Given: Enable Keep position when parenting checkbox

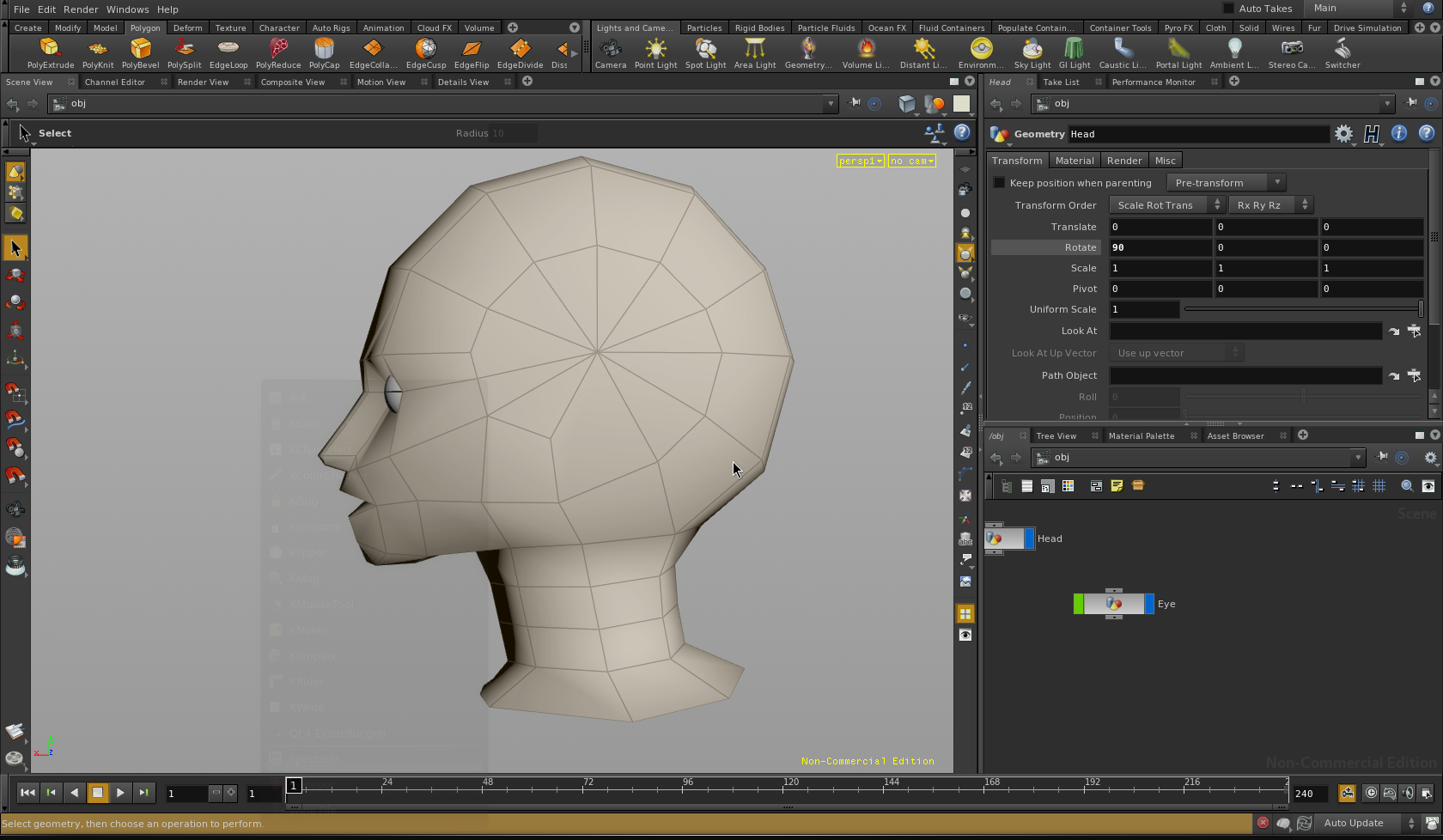Looking at the screenshot, I should (999, 183).
